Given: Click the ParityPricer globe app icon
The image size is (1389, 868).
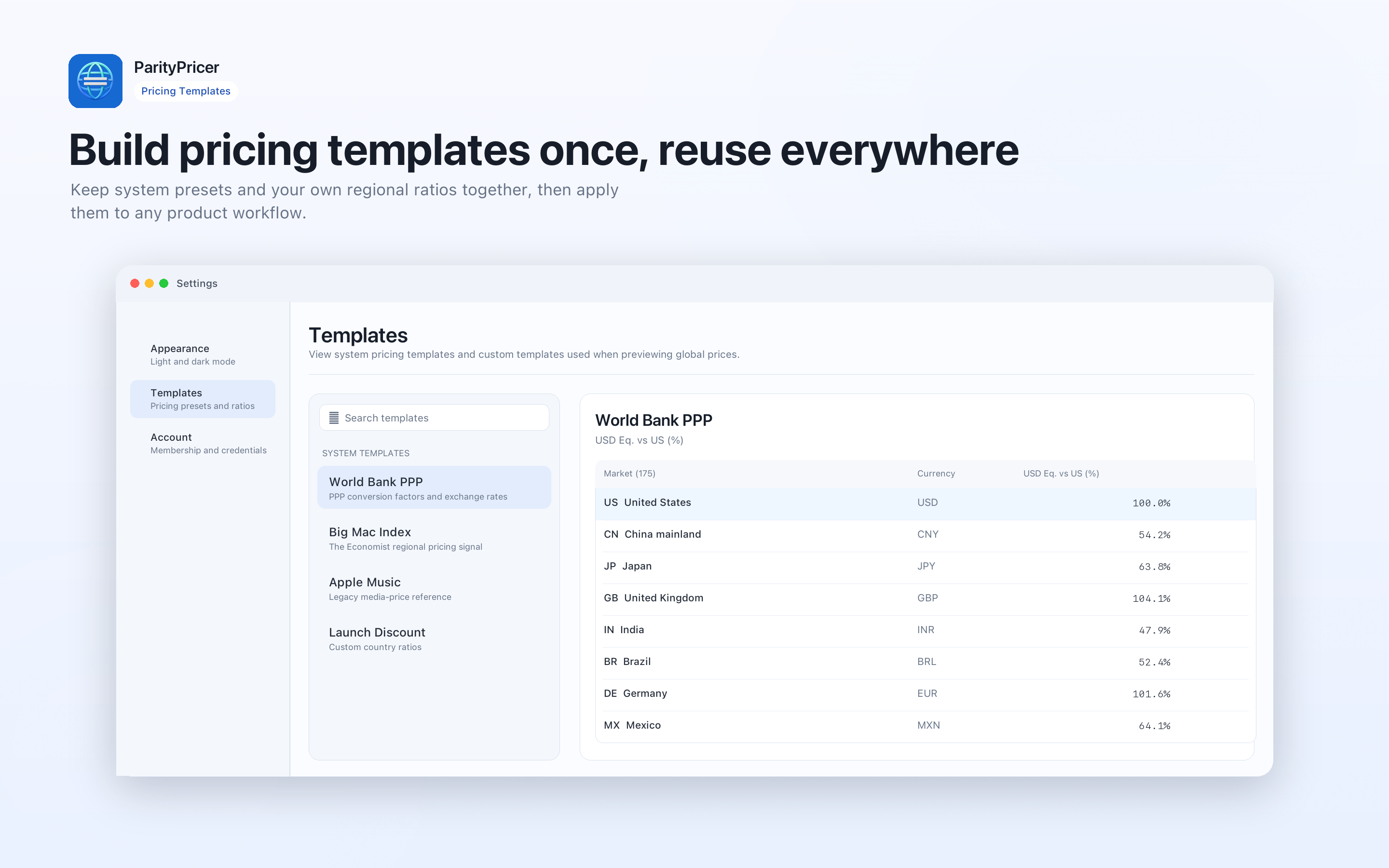Looking at the screenshot, I should coord(95,81).
